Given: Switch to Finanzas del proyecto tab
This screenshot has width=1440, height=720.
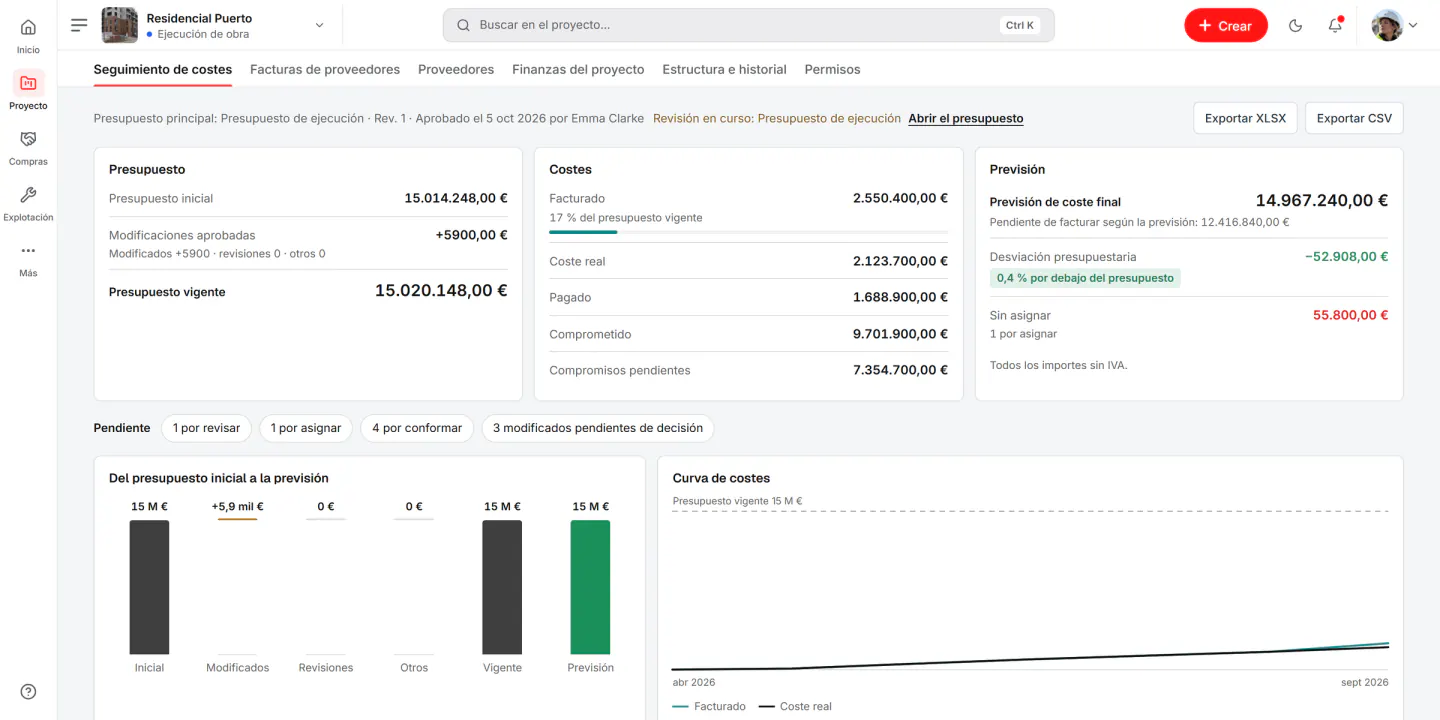Looking at the screenshot, I should tap(578, 69).
